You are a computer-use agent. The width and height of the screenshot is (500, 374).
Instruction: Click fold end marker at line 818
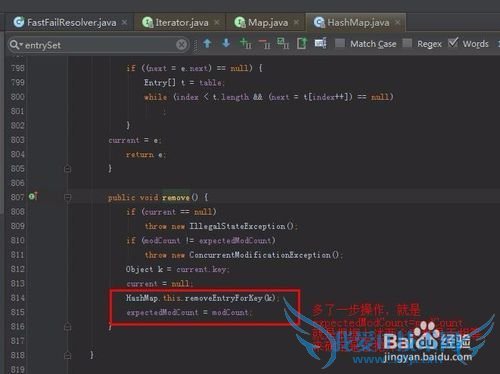click(x=68, y=355)
